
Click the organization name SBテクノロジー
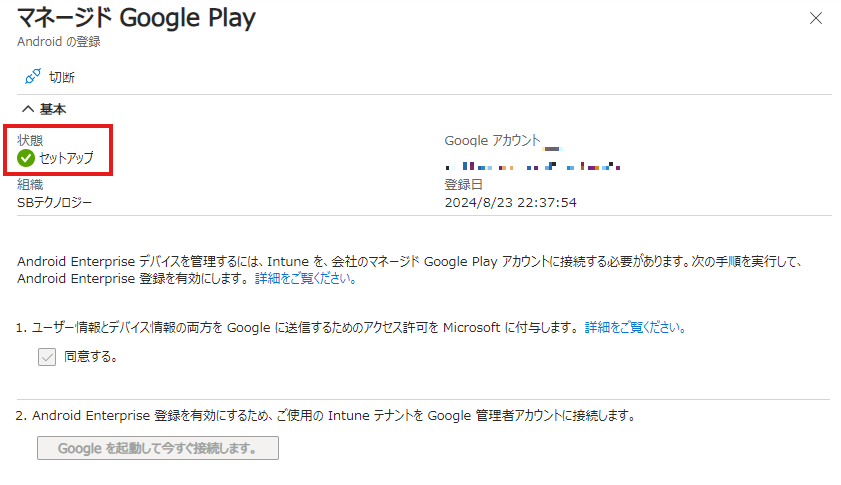click(55, 203)
